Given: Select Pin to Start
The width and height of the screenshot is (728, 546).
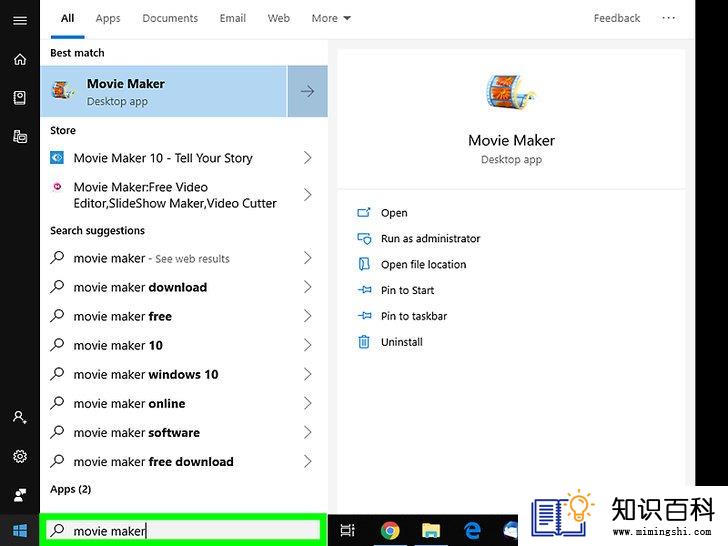Looking at the screenshot, I should [407, 290].
